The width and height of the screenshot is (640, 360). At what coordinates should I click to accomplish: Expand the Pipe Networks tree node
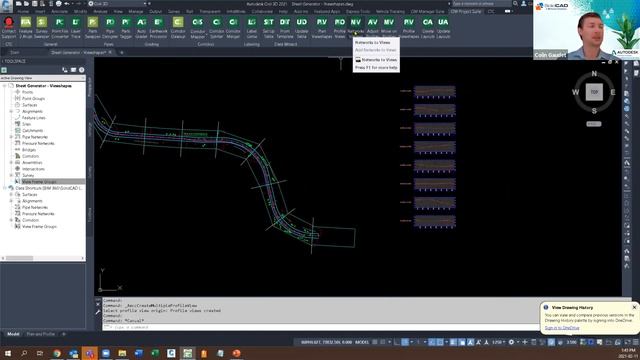[x=11, y=137]
